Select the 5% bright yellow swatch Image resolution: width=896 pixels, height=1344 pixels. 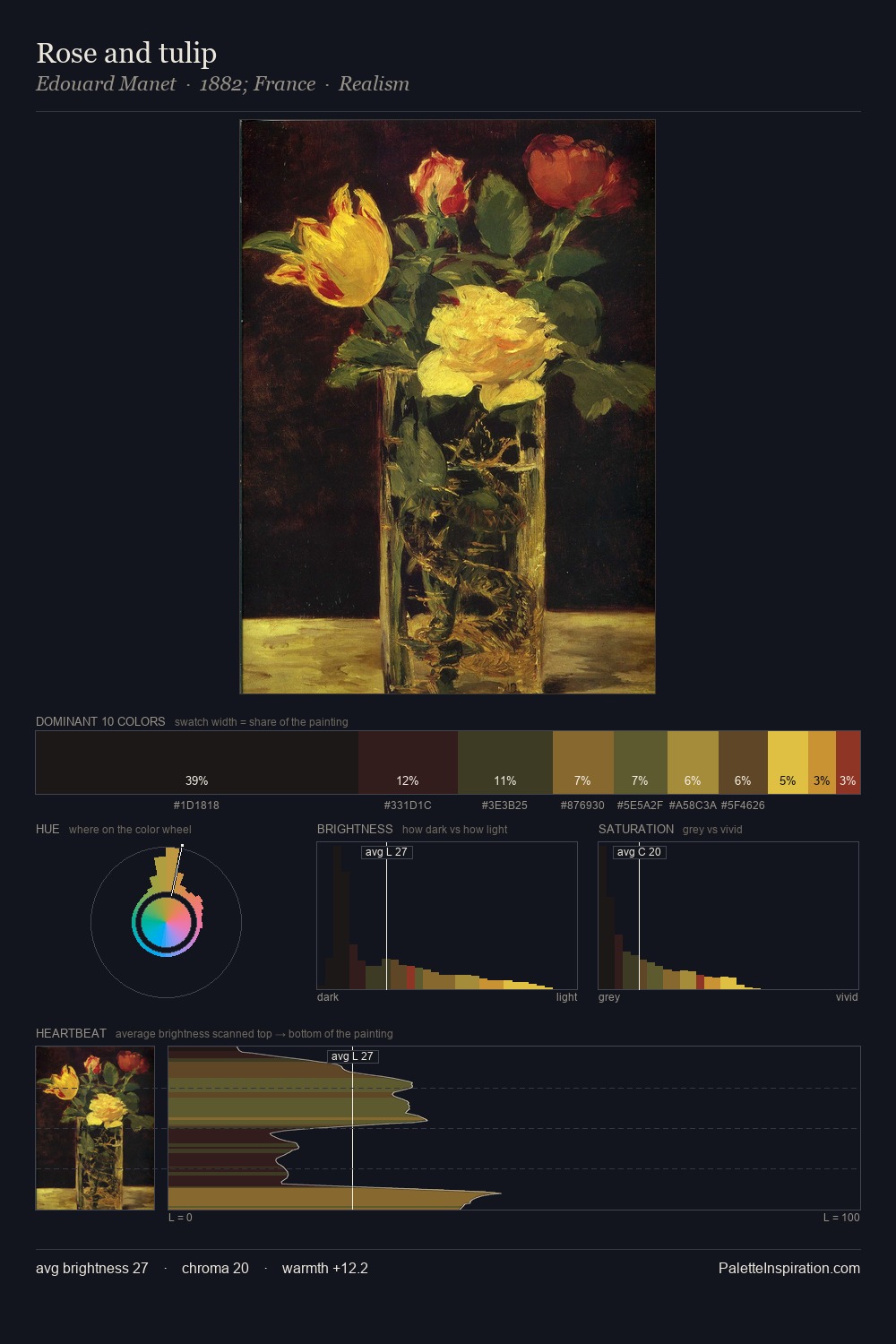click(788, 762)
